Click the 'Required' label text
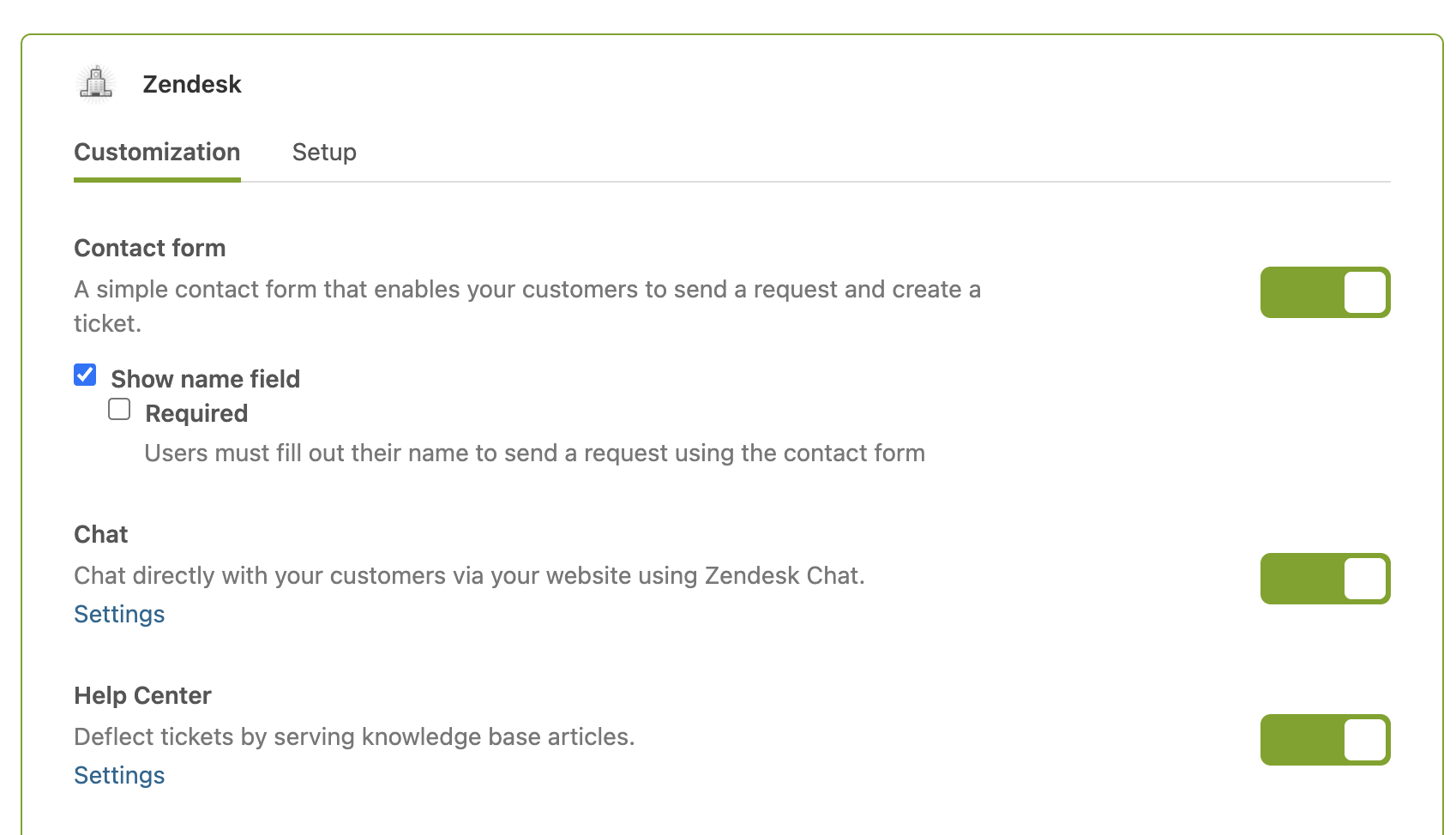The width and height of the screenshot is (1456, 835). pyautogui.click(x=196, y=413)
